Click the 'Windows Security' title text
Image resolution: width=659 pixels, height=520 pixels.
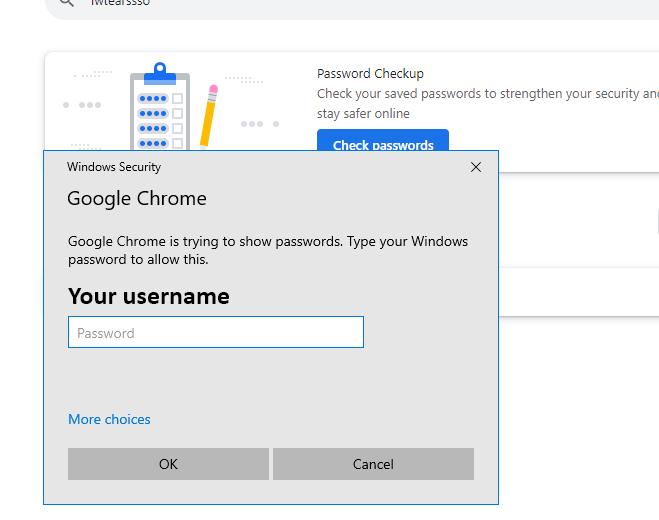pyautogui.click(x=114, y=167)
